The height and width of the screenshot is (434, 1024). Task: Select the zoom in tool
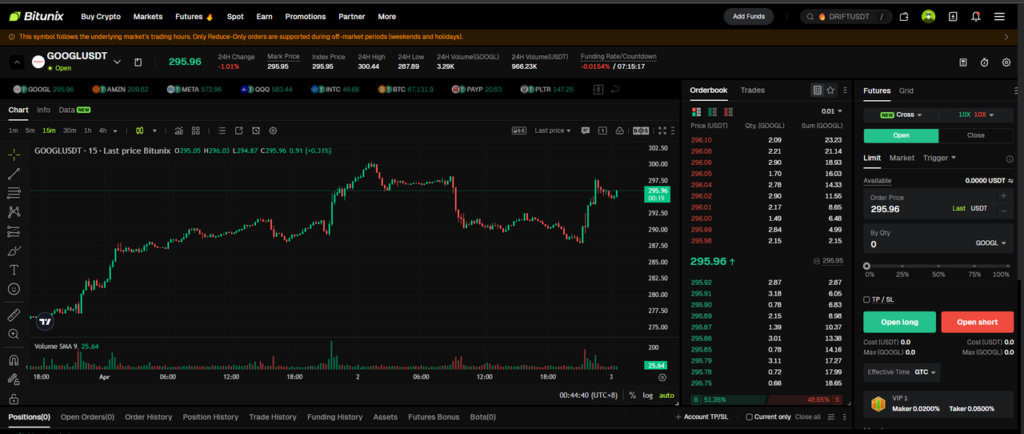click(x=14, y=334)
